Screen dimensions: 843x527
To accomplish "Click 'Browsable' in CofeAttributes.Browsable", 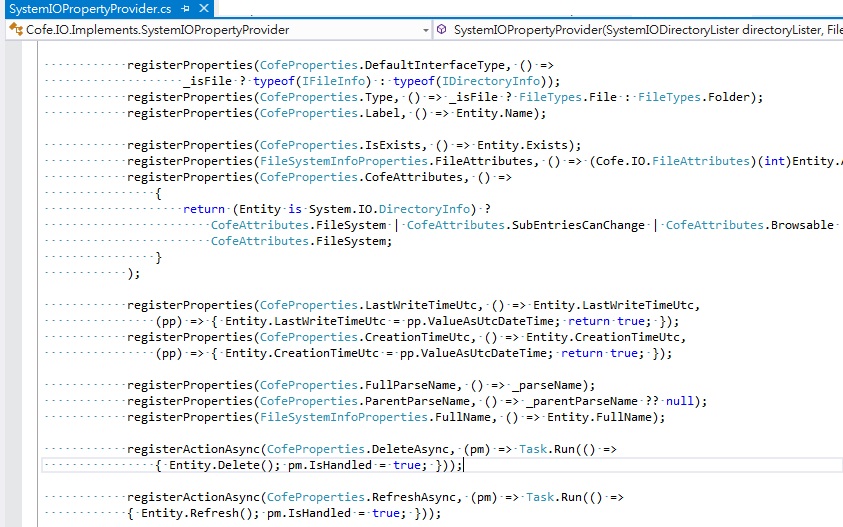I will [x=802, y=225].
